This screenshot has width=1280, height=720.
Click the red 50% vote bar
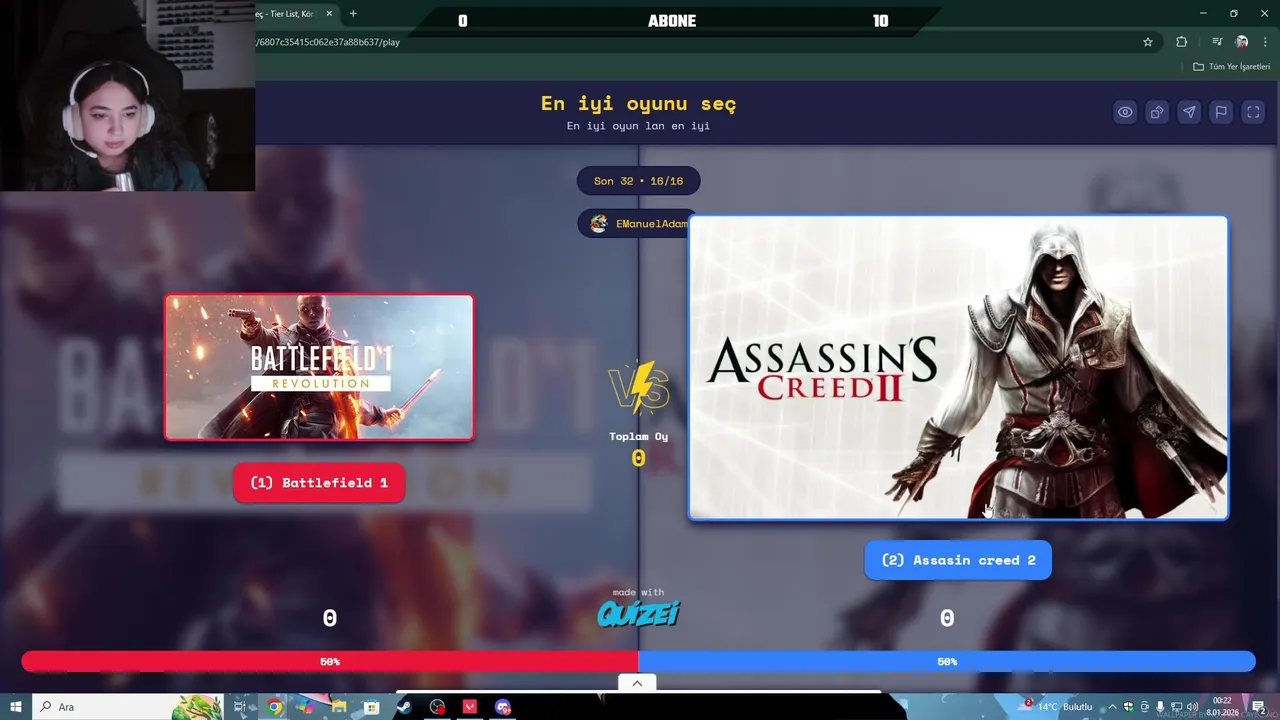coord(330,662)
